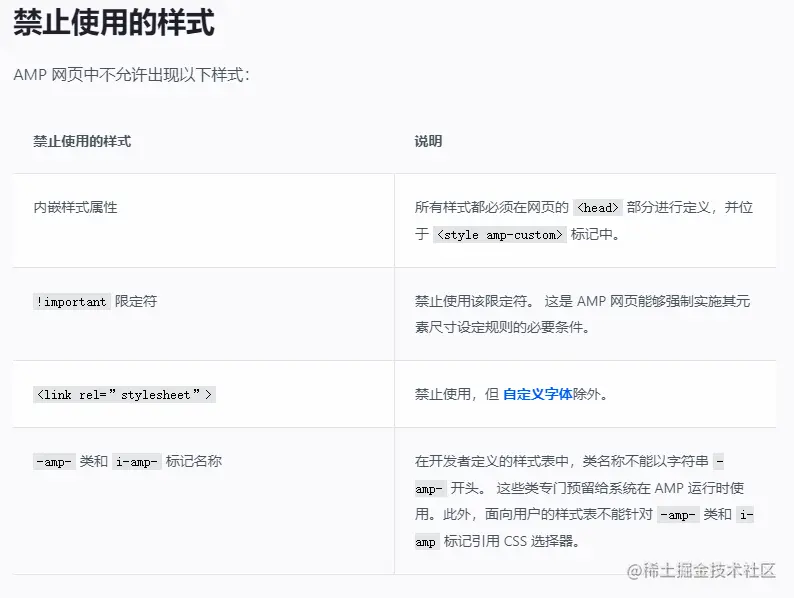Image resolution: width=794 pixels, height=598 pixels.
Task: Click the <head> code snippet
Action: pyautogui.click(x=598, y=208)
